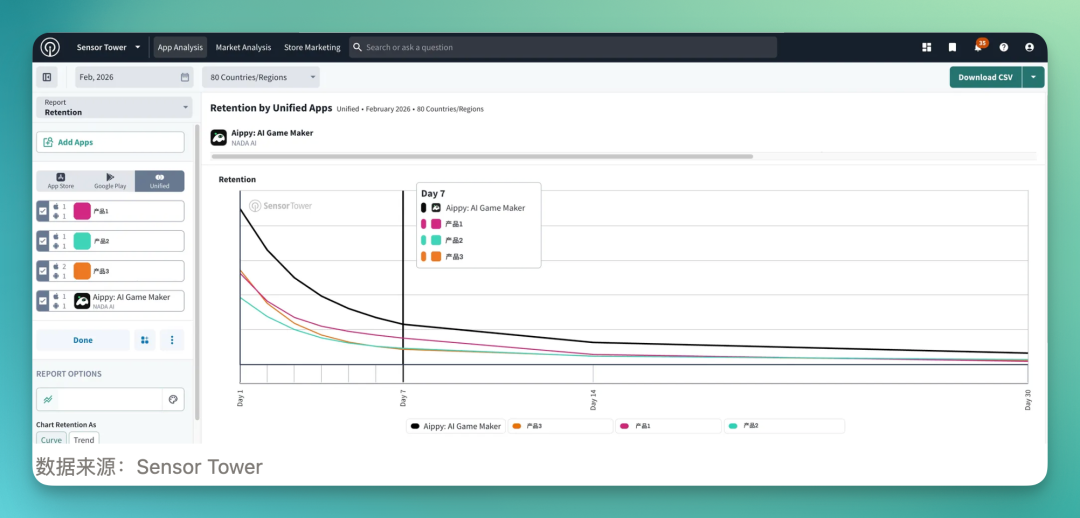Image resolution: width=1080 pixels, height=518 pixels.
Task: Expand the Download CSV arrow dropdown
Action: pyautogui.click(x=1033, y=77)
